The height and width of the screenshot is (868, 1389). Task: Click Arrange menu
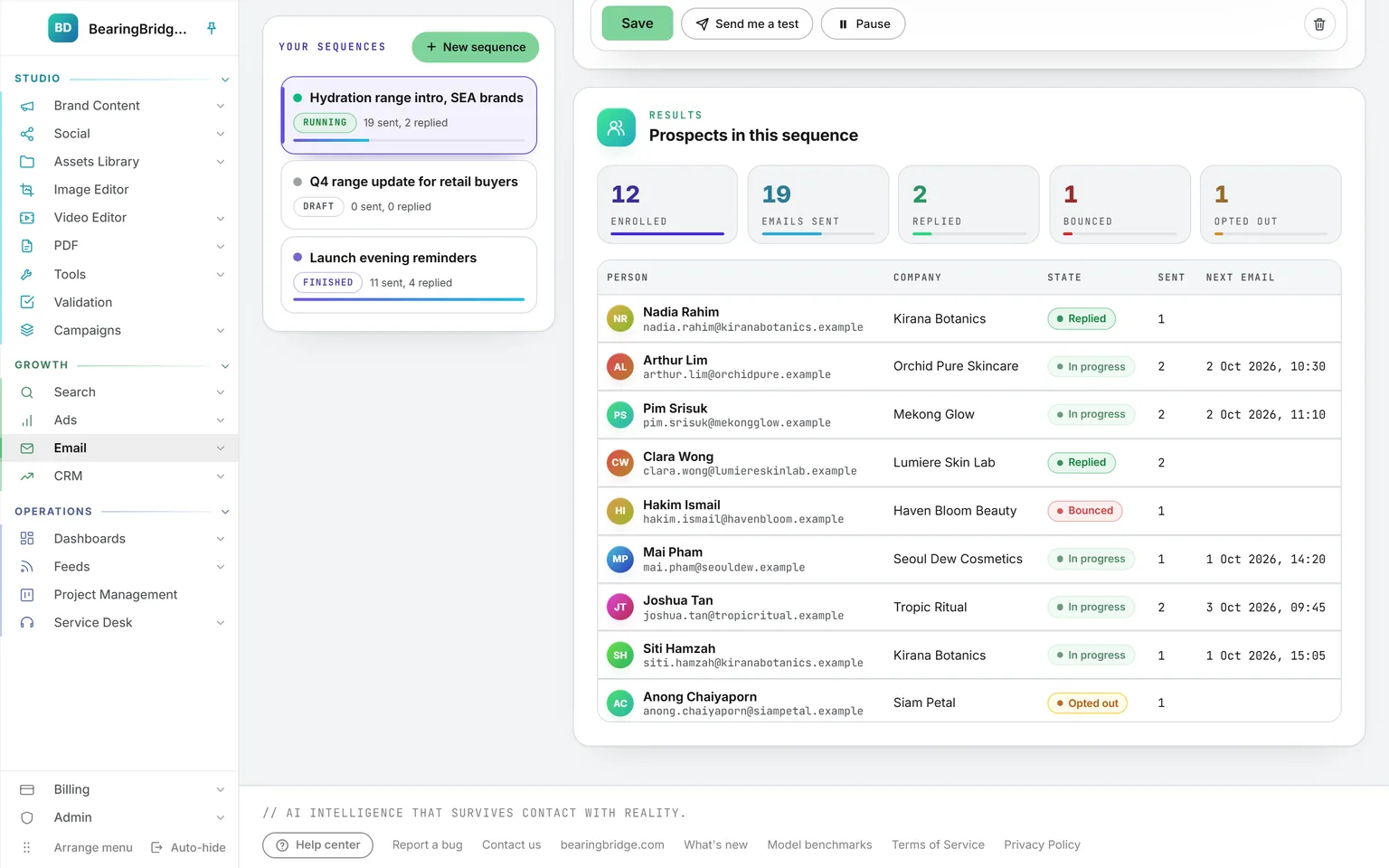tap(78, 848)
